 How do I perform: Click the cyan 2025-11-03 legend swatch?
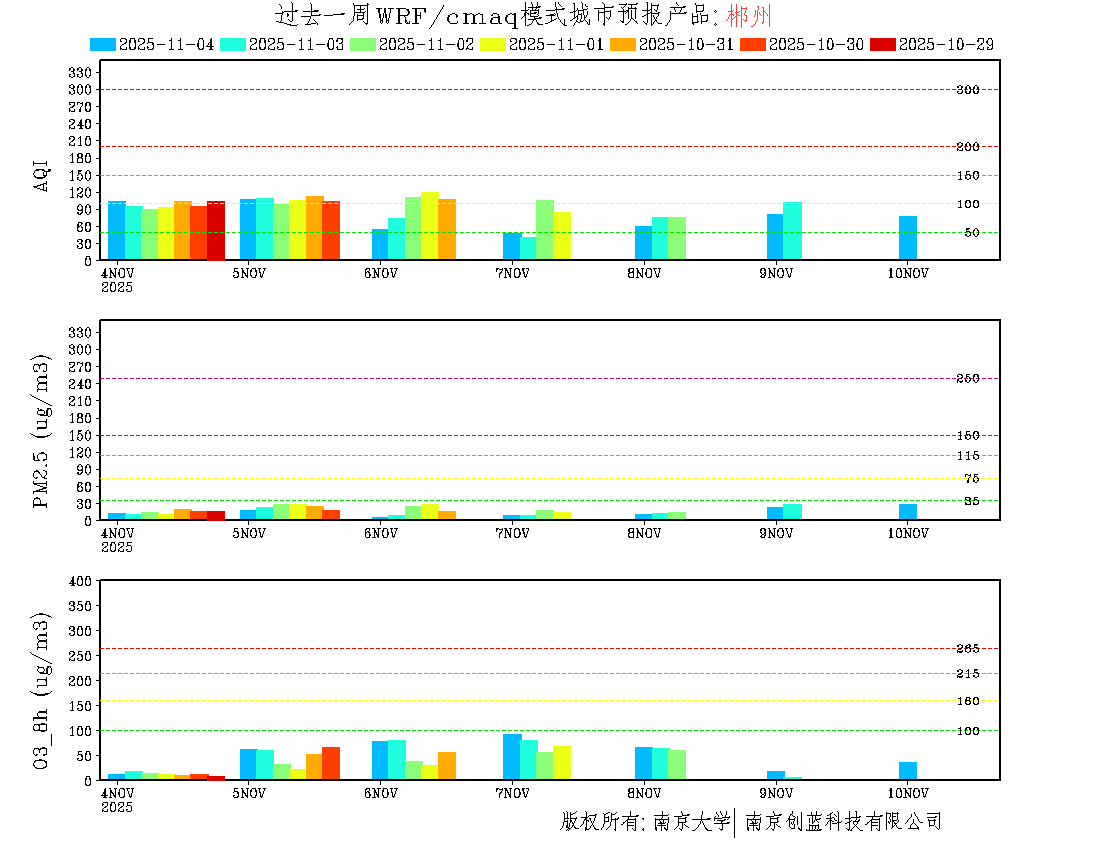pos(233,44)
